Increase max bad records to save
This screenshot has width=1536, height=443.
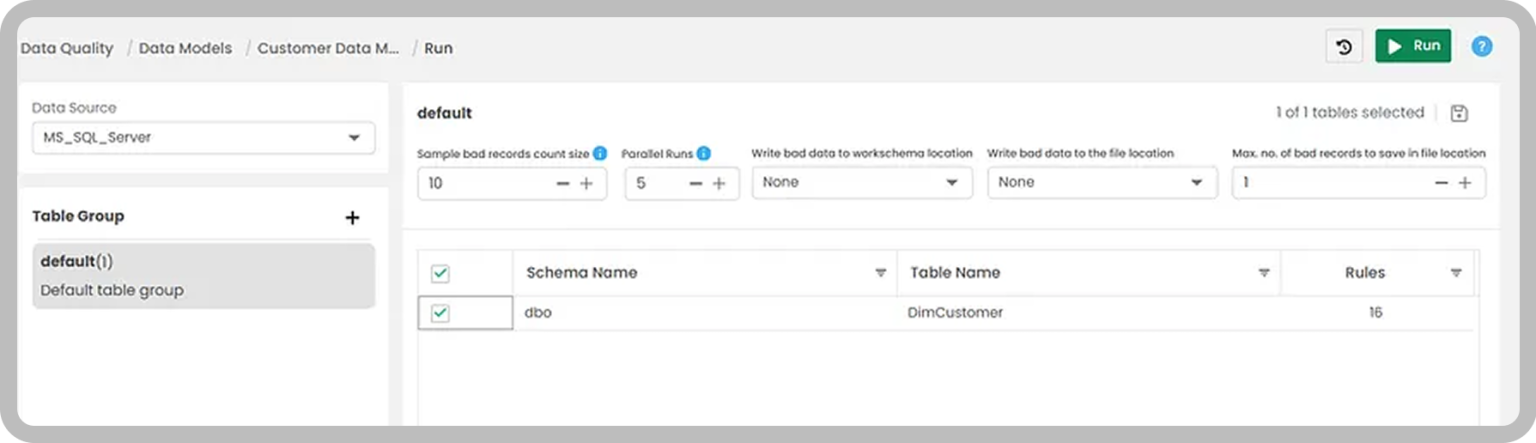tap(1465, 183)
